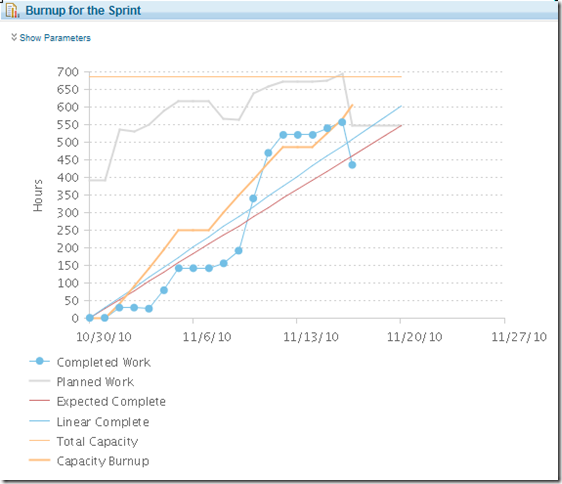
Task: Click the Completed Work point near 190 hours
Action: click(x=238, y=251)
